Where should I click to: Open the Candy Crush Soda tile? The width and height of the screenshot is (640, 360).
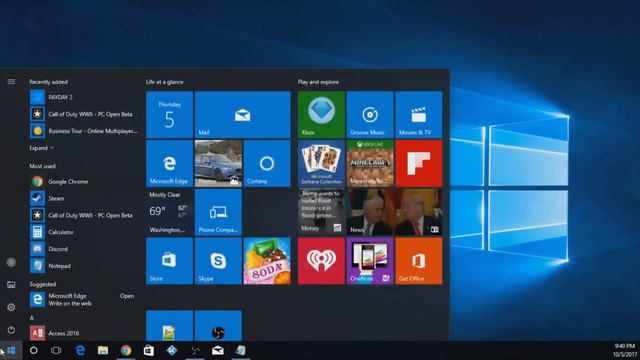point(267,261)
